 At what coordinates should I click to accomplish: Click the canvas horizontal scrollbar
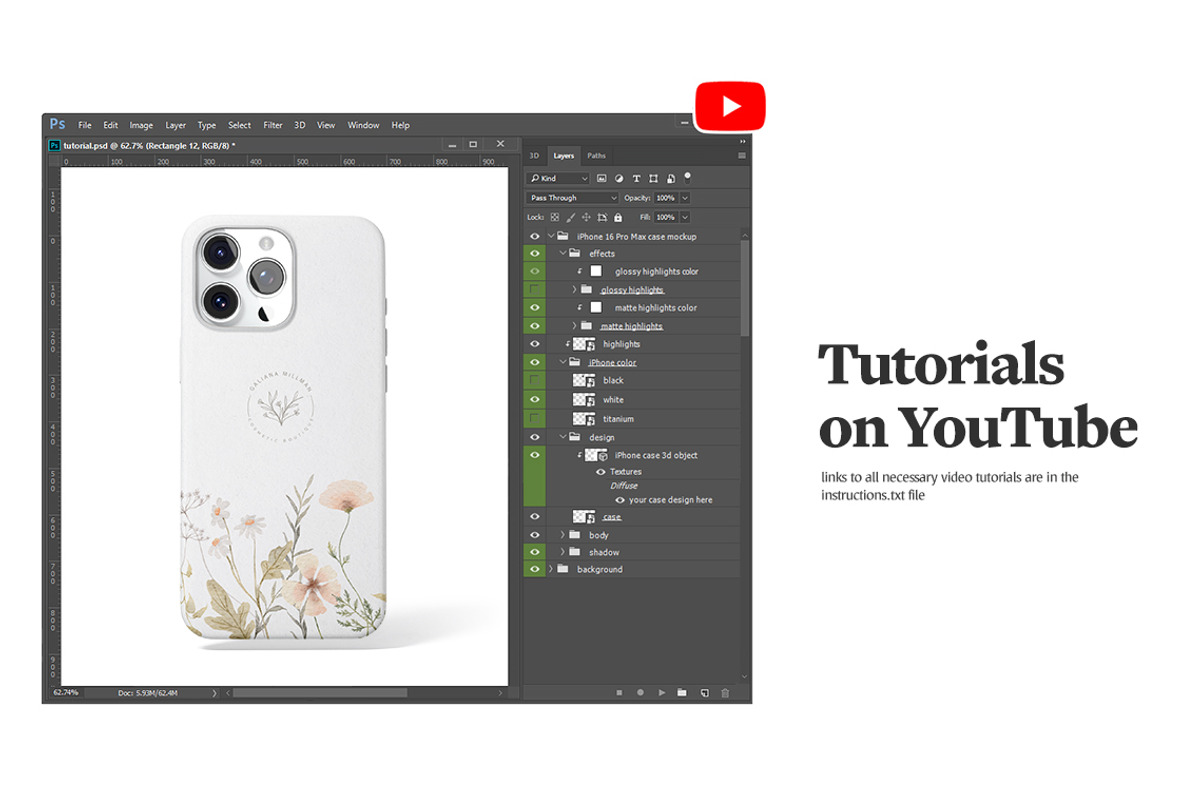point(320,692)
